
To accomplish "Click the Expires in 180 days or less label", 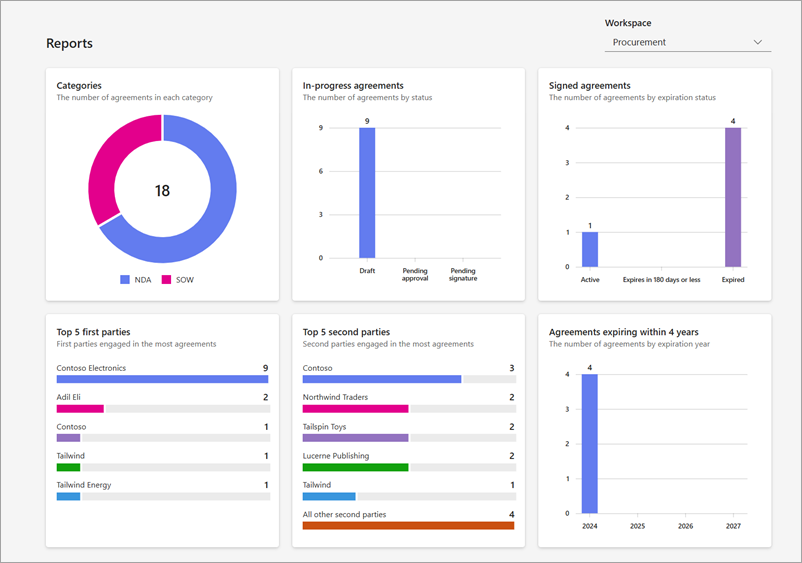I will pyautogui.click(x=661, y=280).
